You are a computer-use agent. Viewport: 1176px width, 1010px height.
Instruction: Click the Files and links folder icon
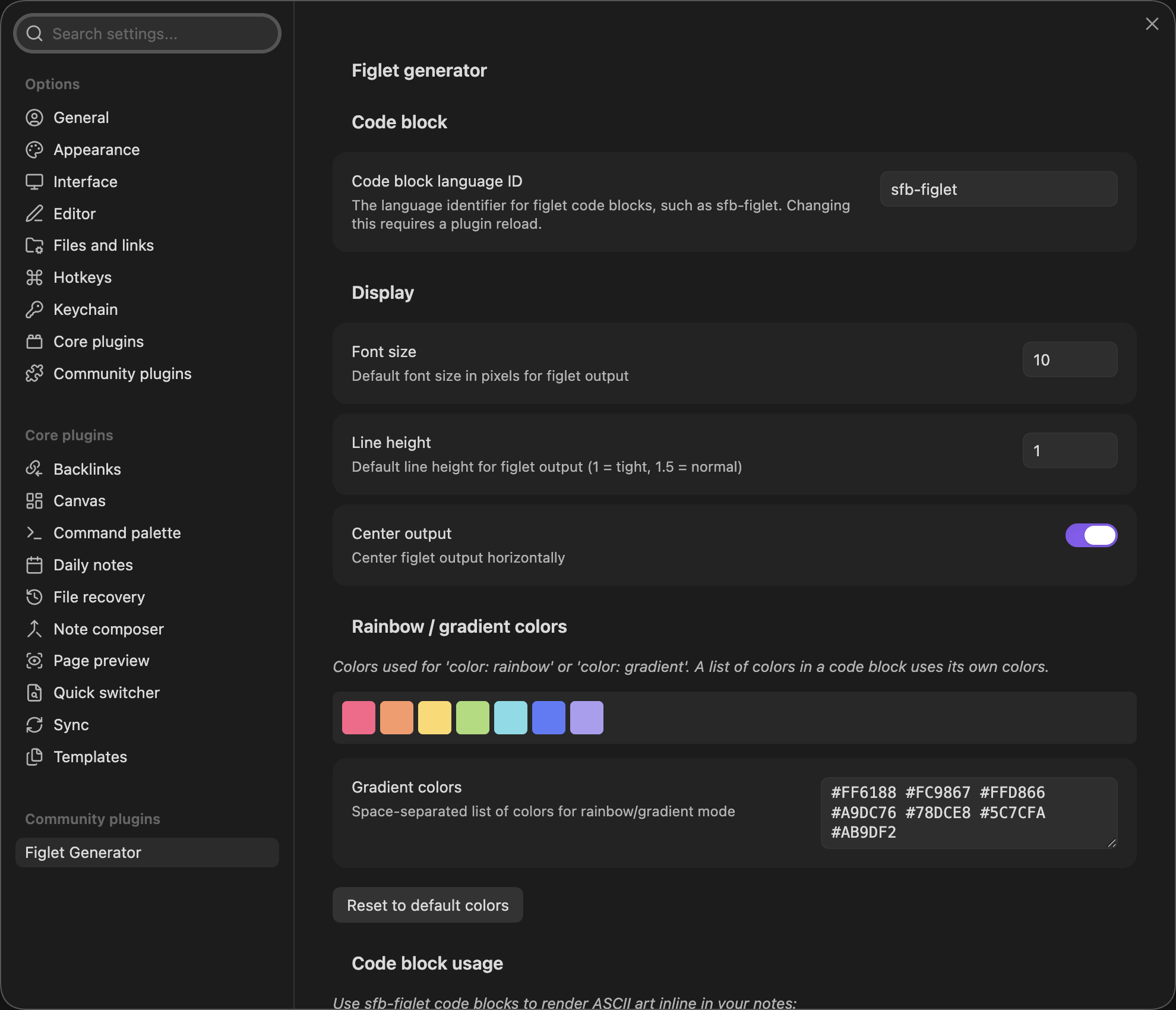point(34,245)
